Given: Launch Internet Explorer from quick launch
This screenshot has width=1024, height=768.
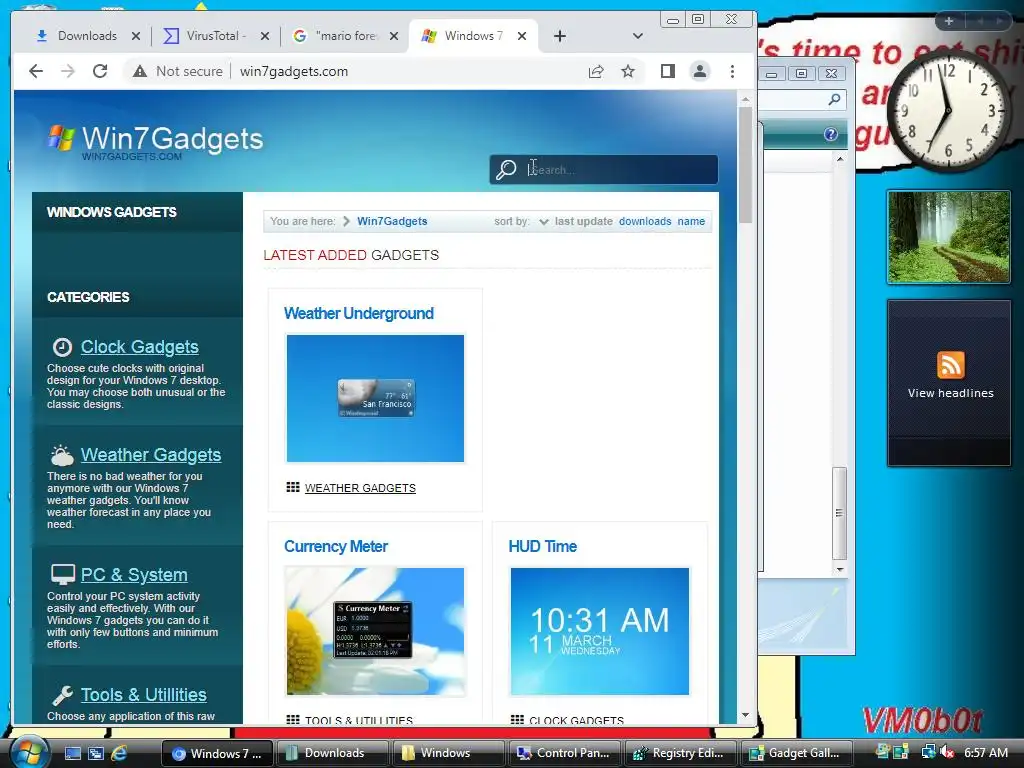Looking at the screenshot, I should [x=120, y=753].
